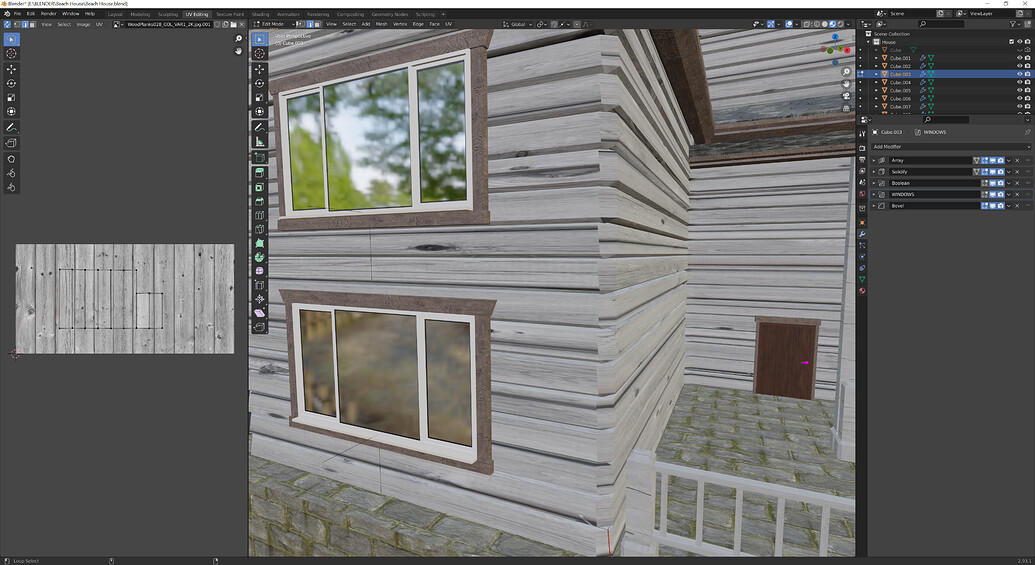1035x565 pixels.
Task: Toggle the Bevel modifier's render visibility
Action: point(1001,206)
